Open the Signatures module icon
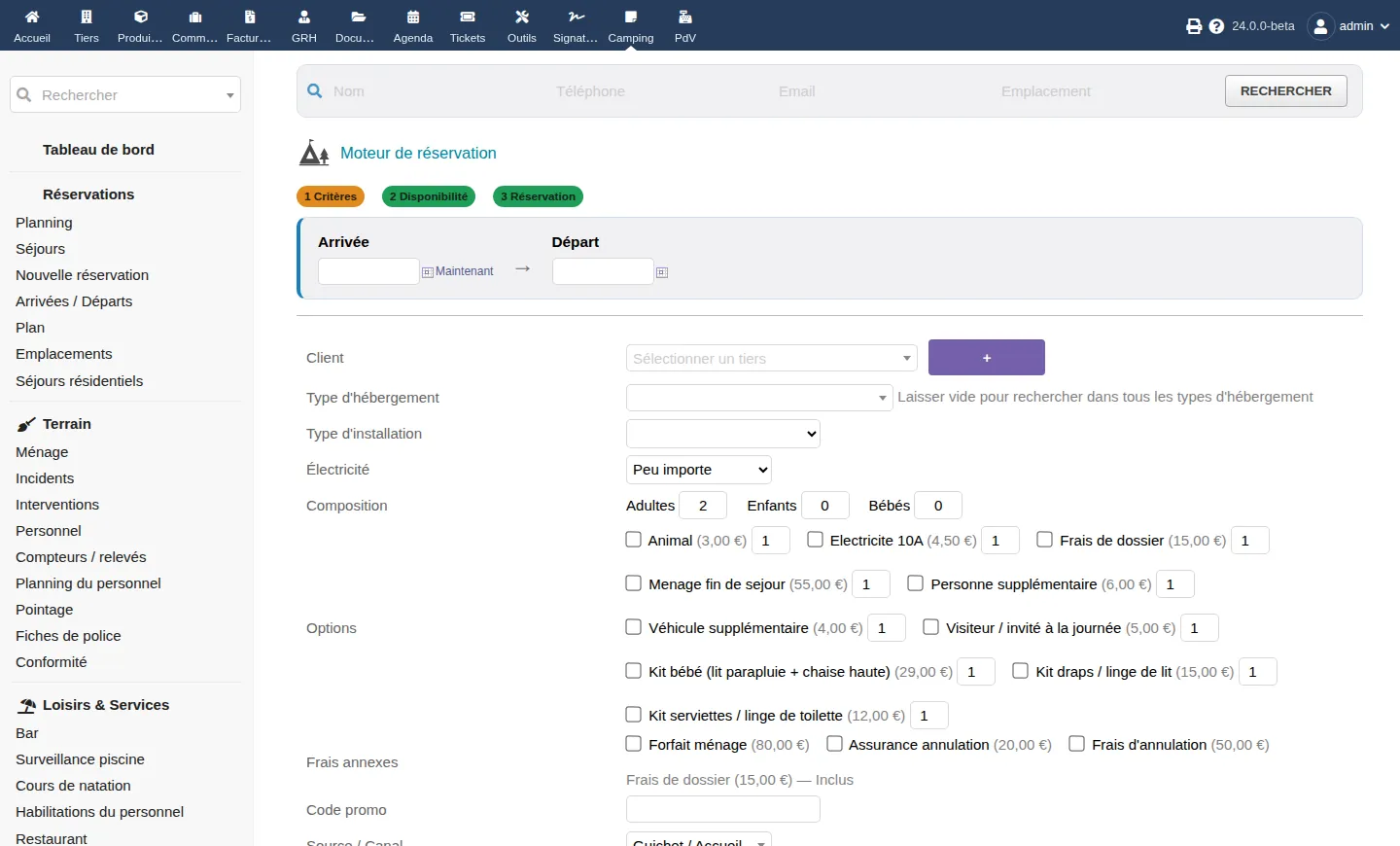1400x846 pixels. coord(577,17)
